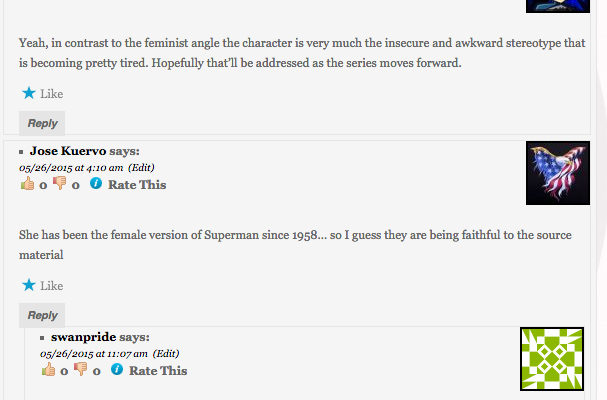Click thumbs up on swanpride's comment
This screenshot has height=400, width=607.
click(48, 370)
